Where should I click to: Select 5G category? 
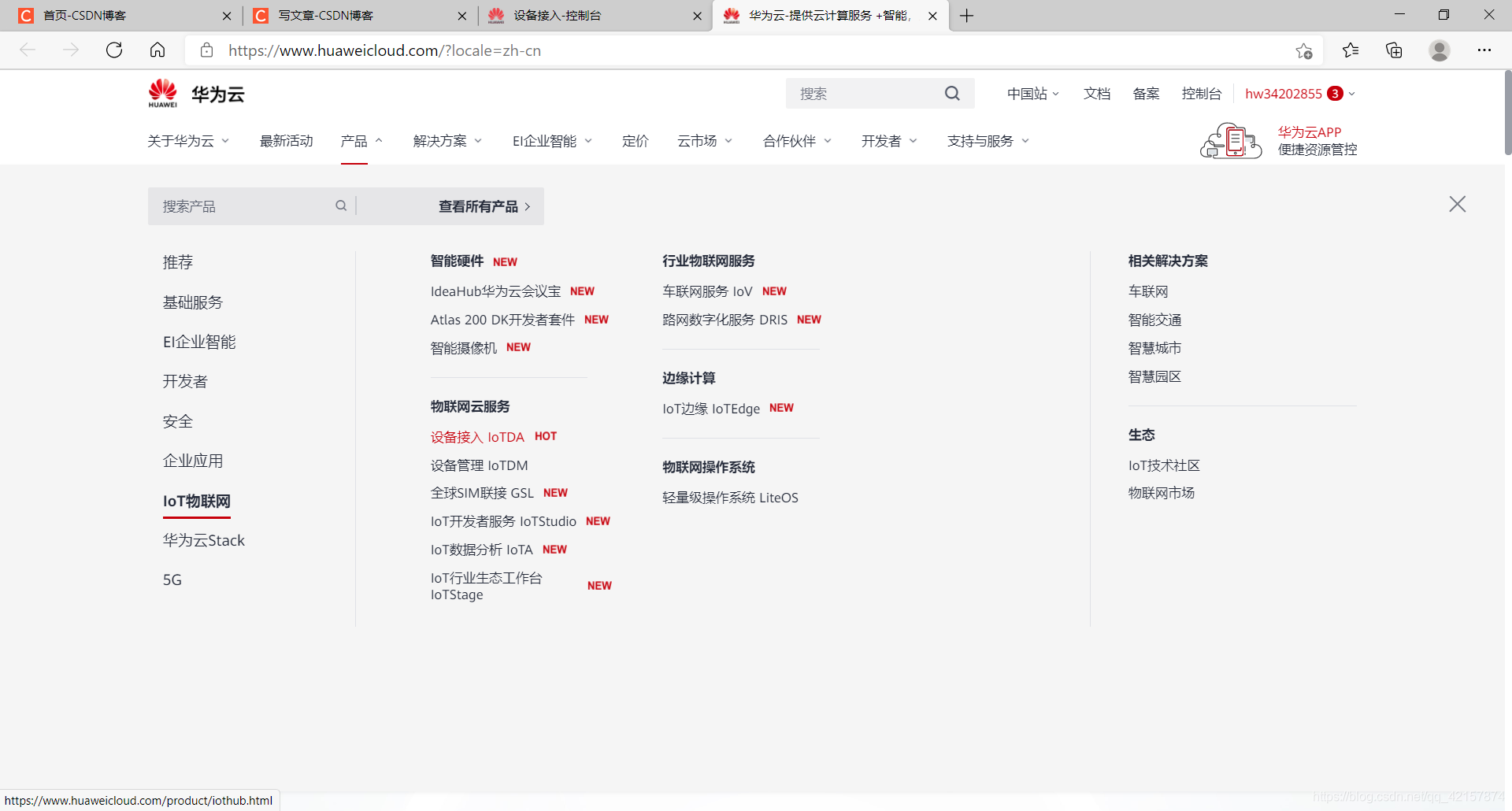click(172, 580)
